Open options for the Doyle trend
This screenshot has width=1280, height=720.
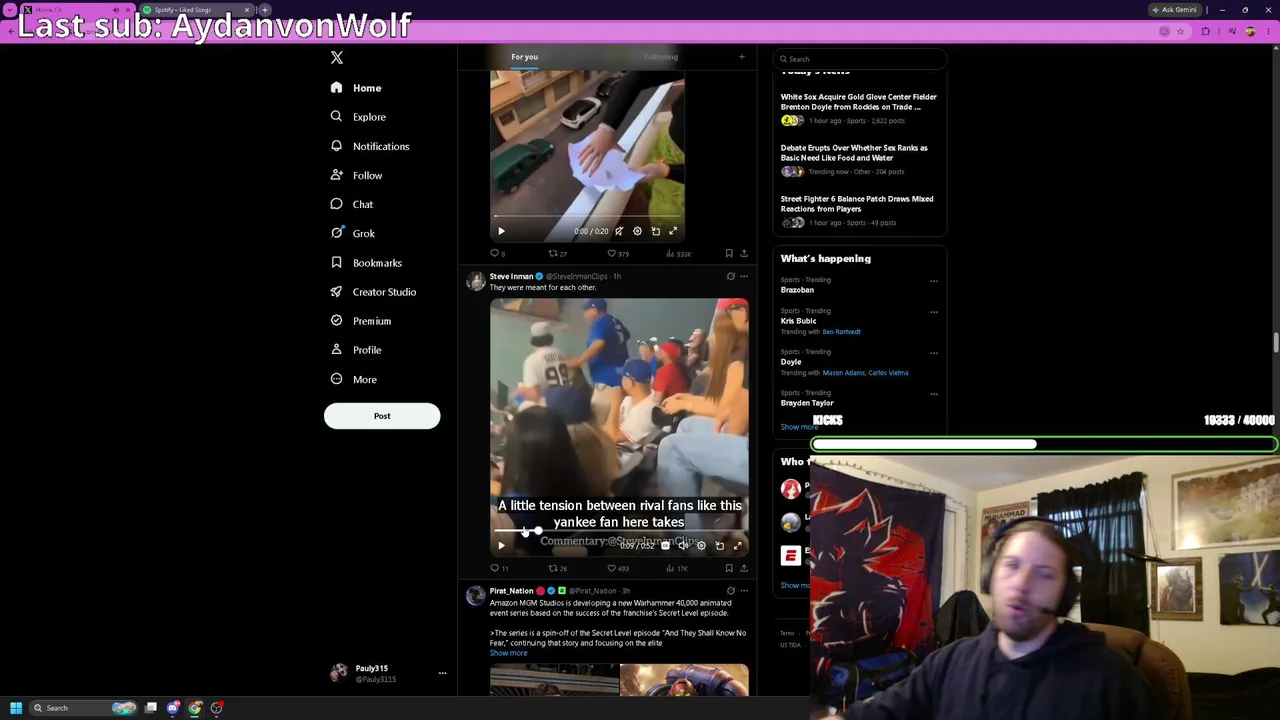click(x=934, y=353)
